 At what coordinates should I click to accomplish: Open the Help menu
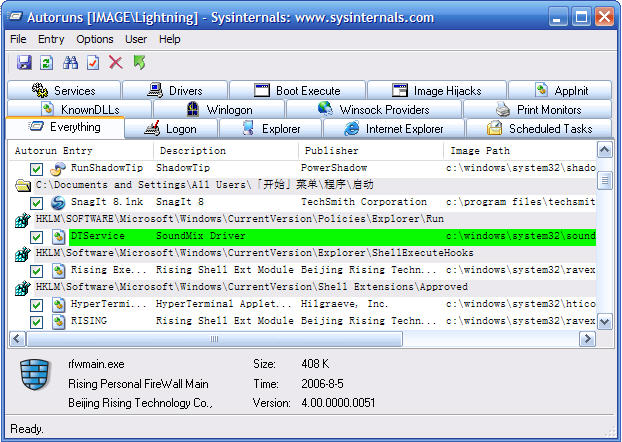(x=170, y=39)
